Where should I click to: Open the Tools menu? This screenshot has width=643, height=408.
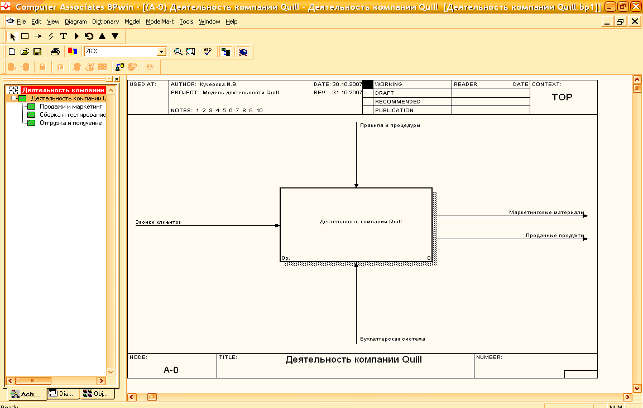186,22
